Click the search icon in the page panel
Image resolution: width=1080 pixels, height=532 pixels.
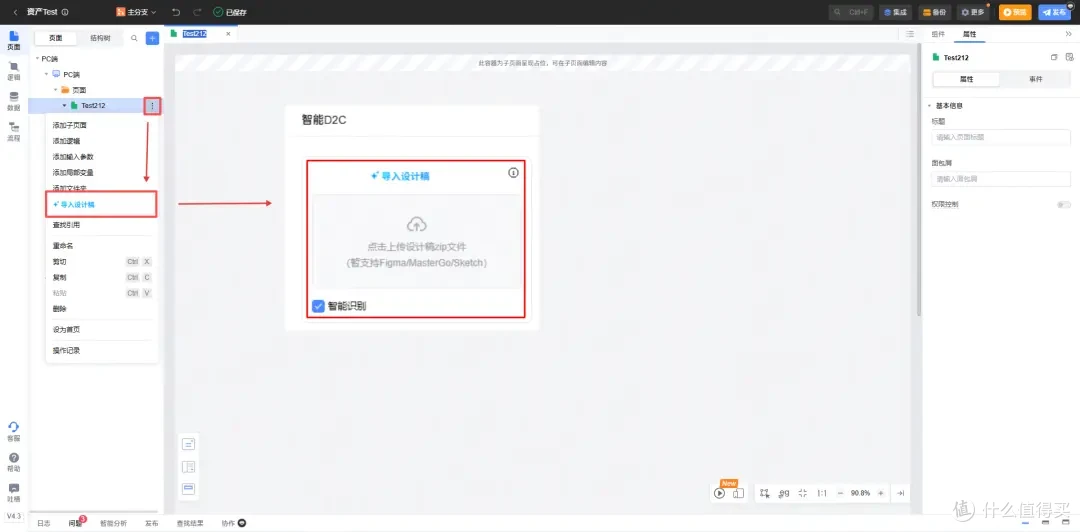click(x=134, y=39)
